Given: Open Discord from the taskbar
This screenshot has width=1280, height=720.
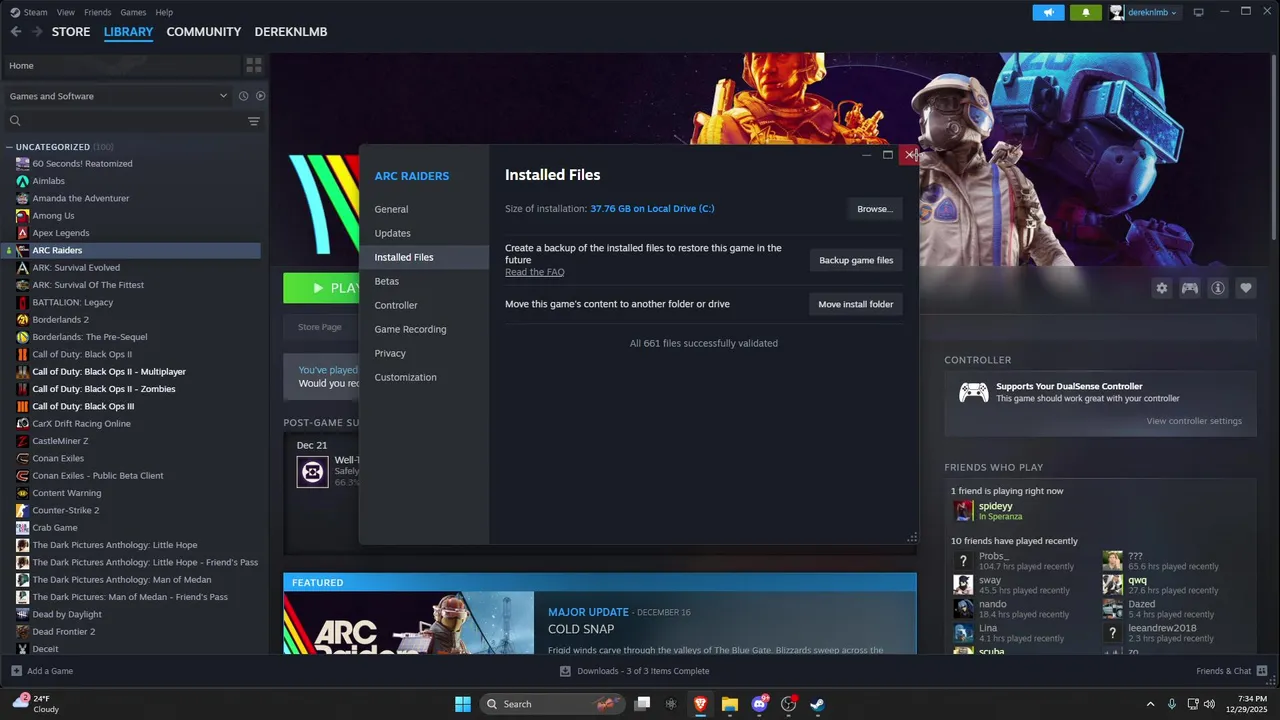Looking at the screenshot, I should point(759,704).
